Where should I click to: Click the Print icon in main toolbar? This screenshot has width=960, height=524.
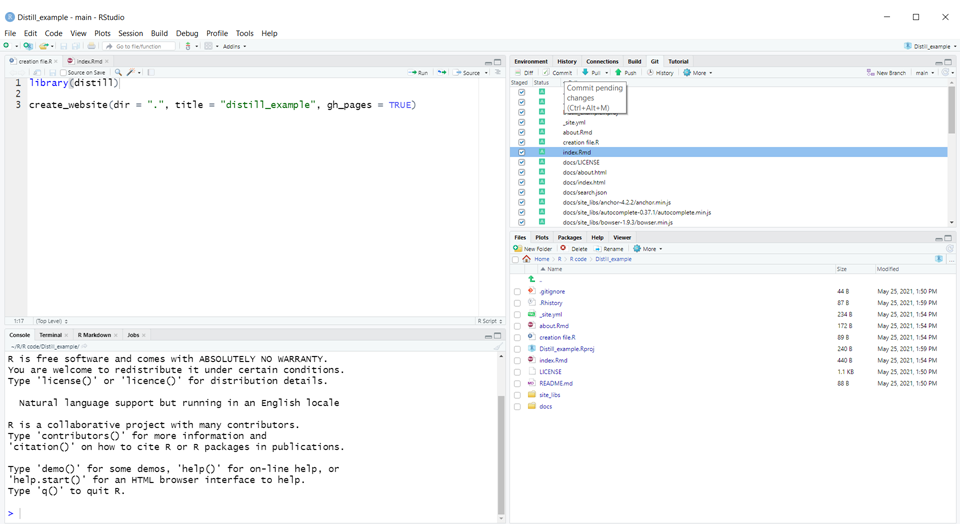tap(91, 46)
